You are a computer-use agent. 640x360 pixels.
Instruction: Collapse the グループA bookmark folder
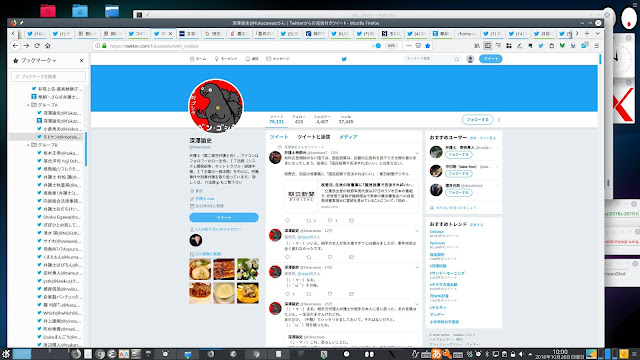pyautogui.click(x=28, y=105)
